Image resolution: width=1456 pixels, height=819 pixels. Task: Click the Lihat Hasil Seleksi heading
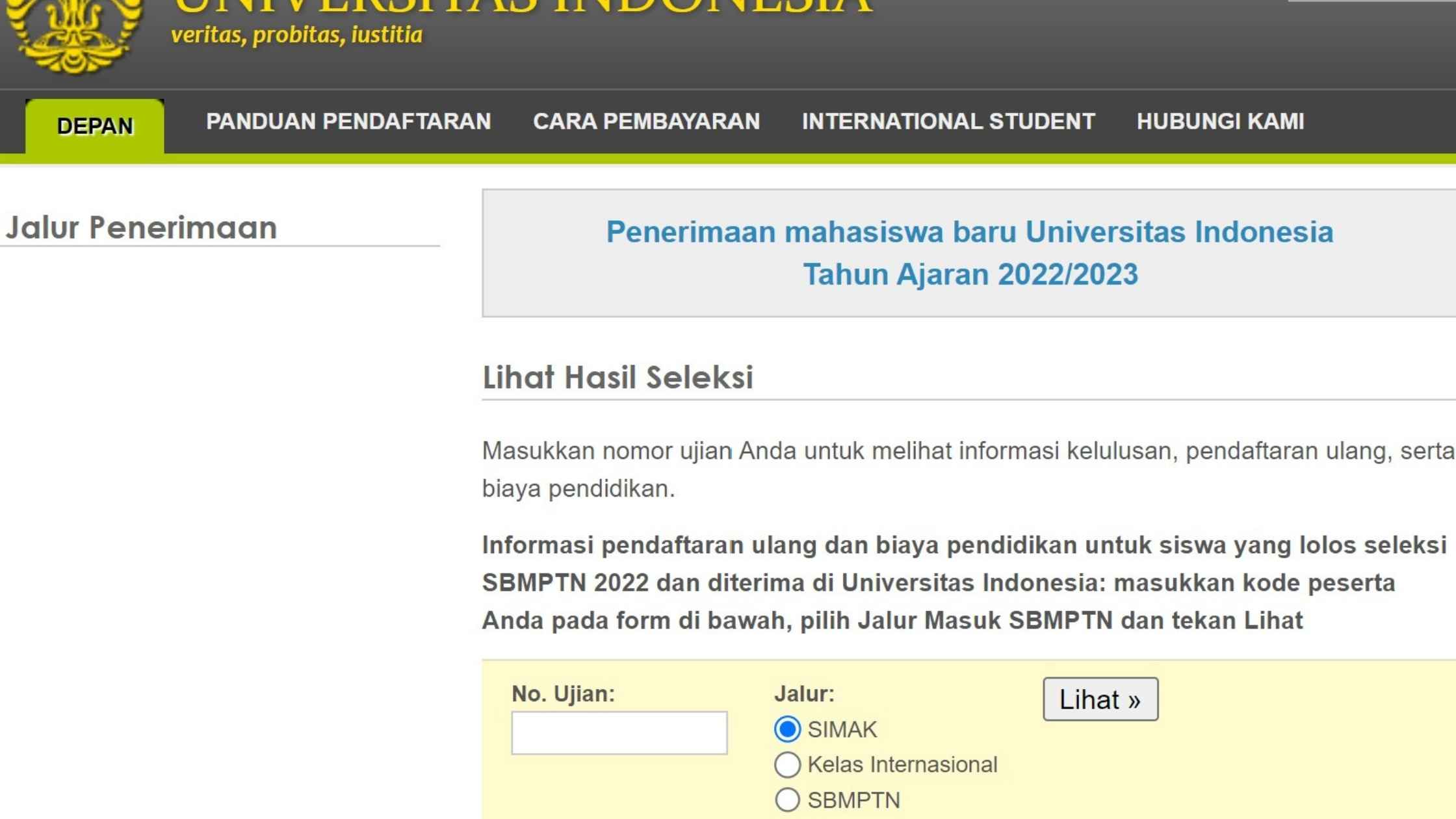617,377
